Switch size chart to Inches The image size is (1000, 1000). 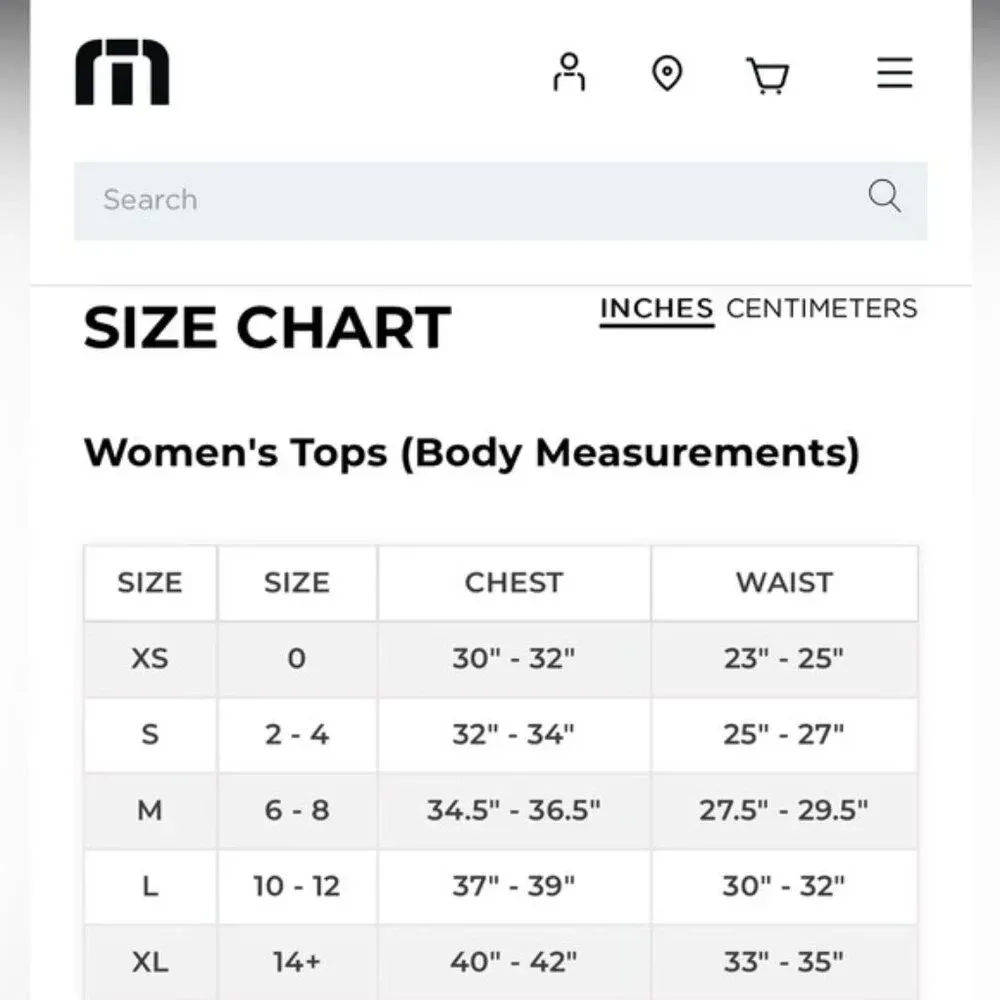656,309
